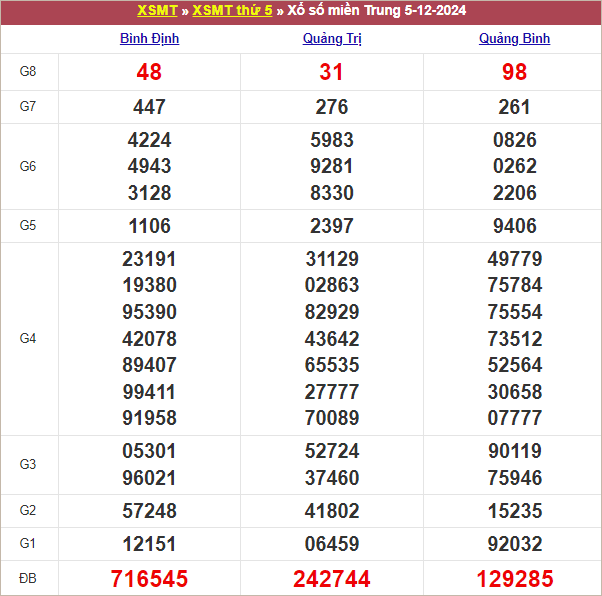Click special prize 129285
Viewport: 602px width, 596px height.
[x=514, y=579]
